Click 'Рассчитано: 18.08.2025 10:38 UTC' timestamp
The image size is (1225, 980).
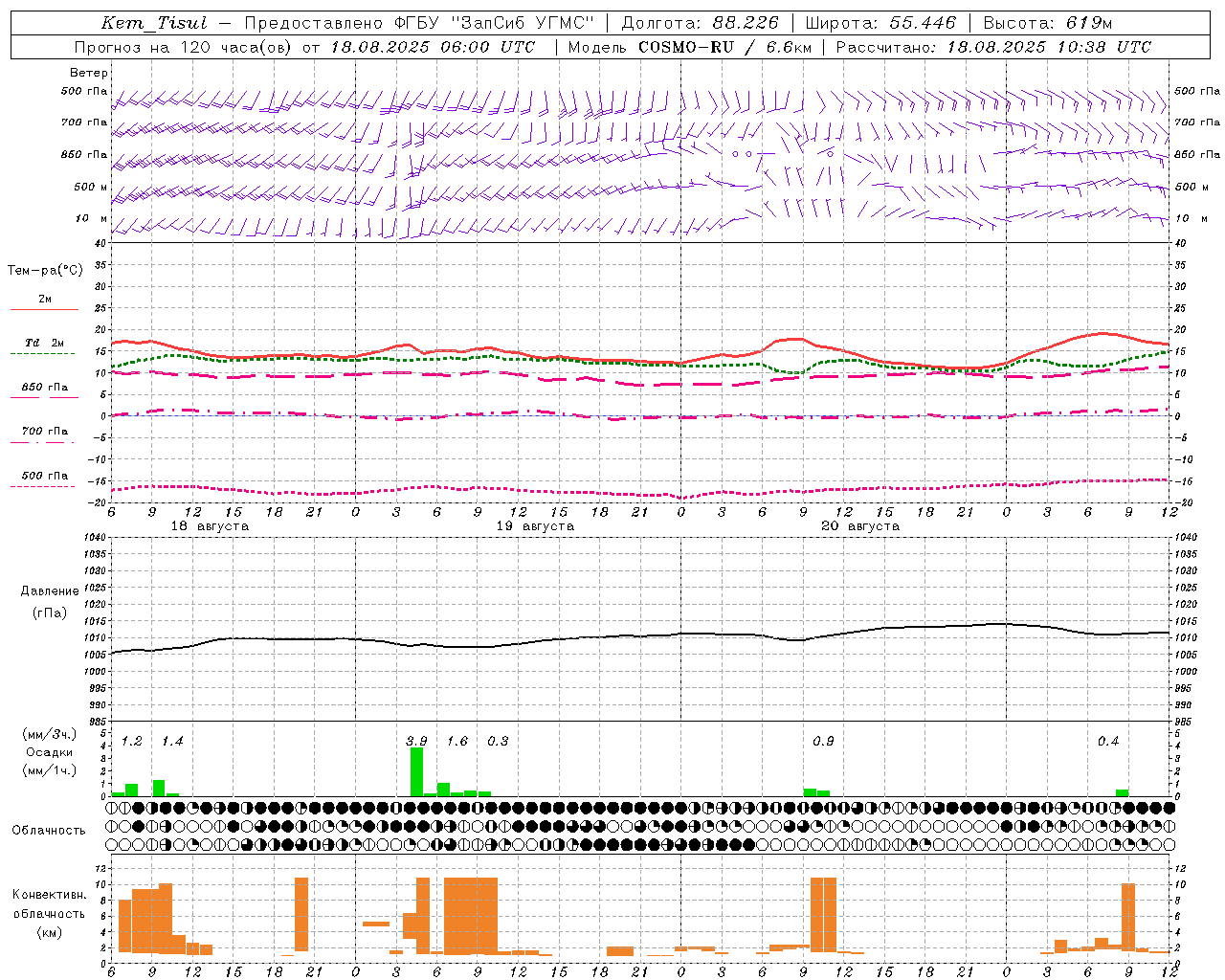click(993, 47)
